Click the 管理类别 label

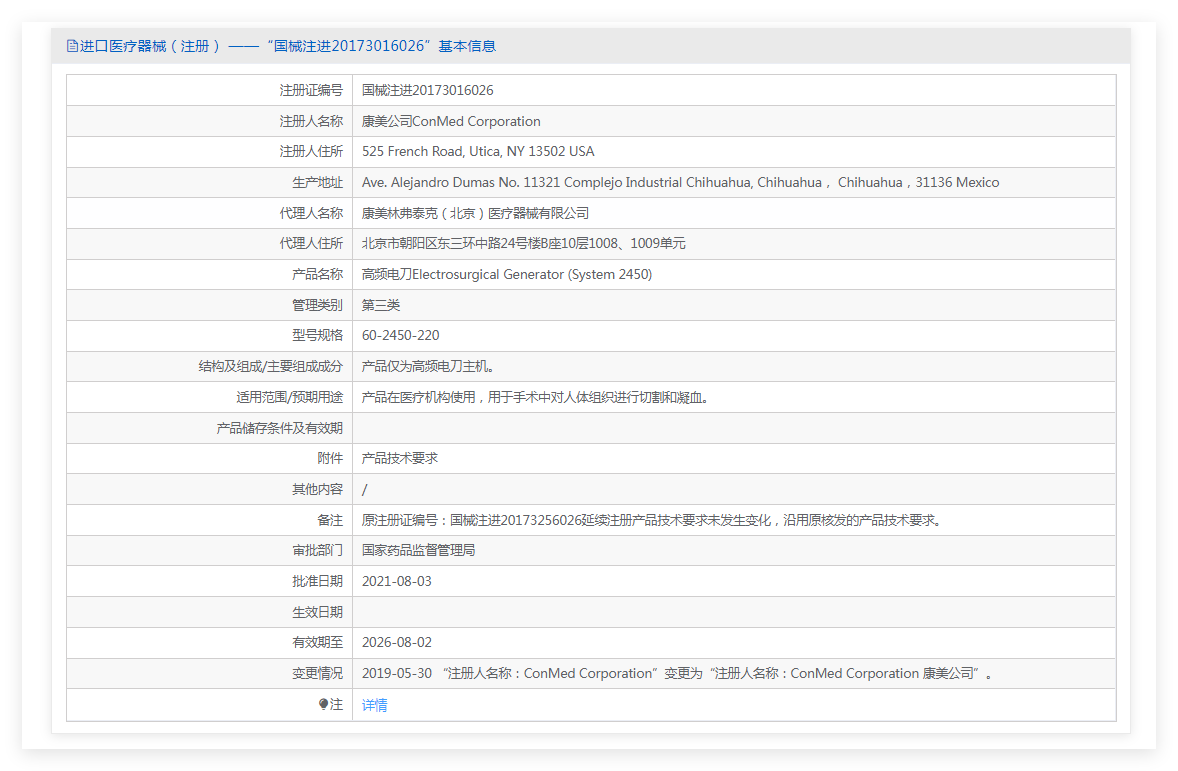click(x=317, y=305)
